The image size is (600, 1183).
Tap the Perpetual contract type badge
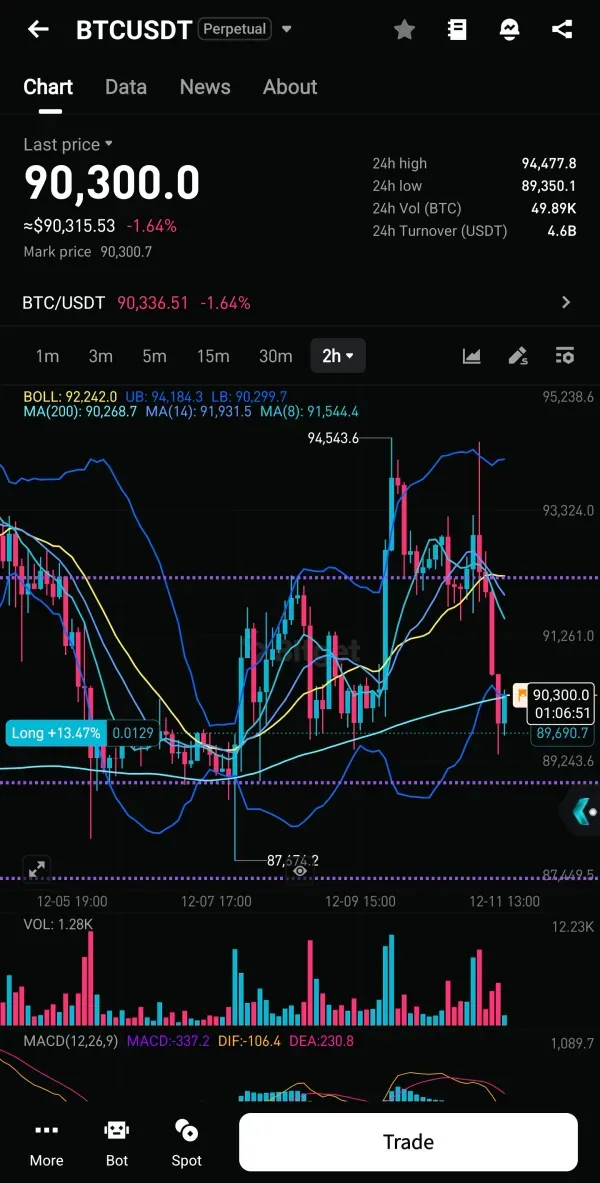click(x=235, y=29)
